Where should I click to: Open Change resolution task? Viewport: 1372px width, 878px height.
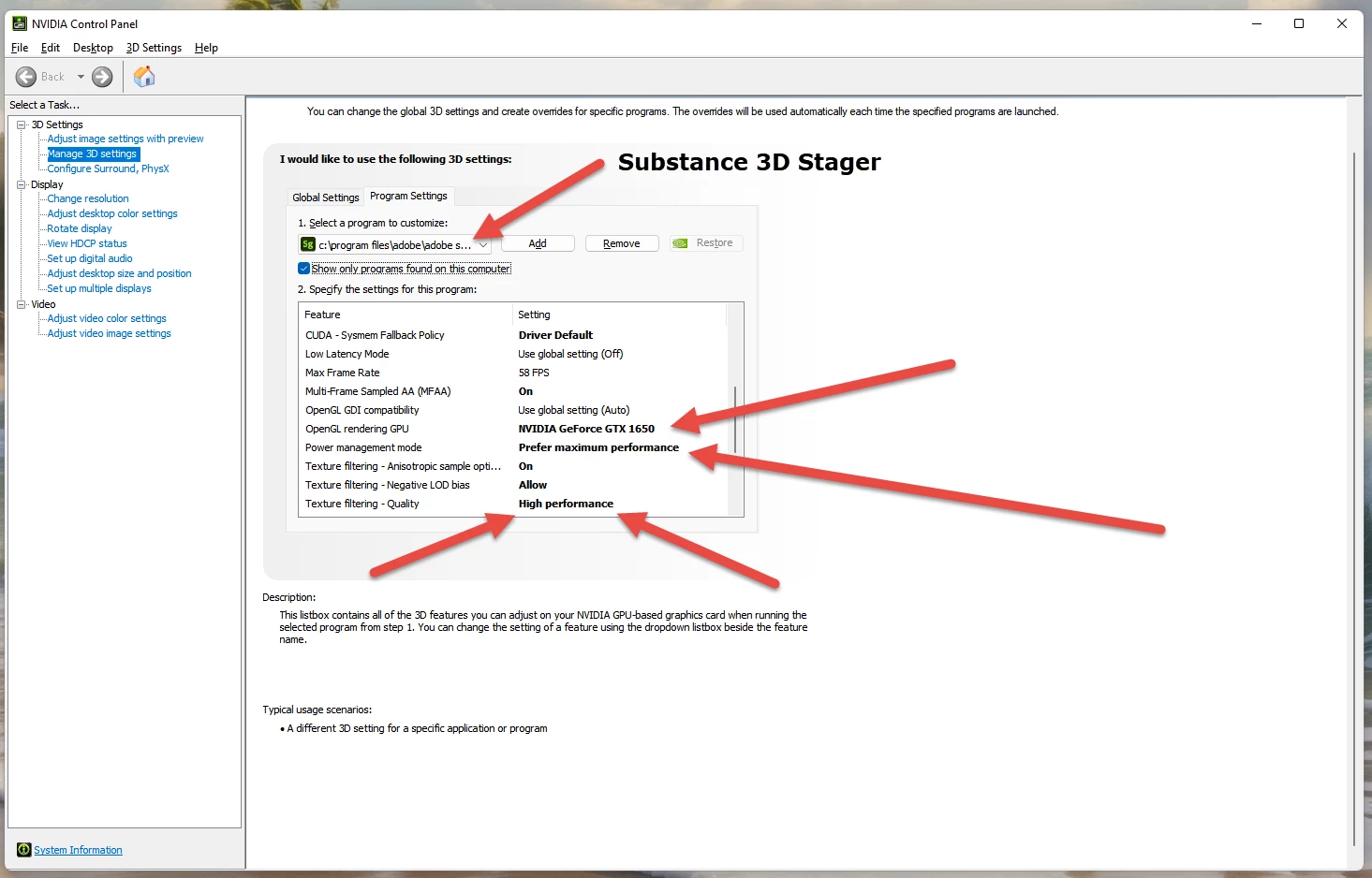pos(88,198)
